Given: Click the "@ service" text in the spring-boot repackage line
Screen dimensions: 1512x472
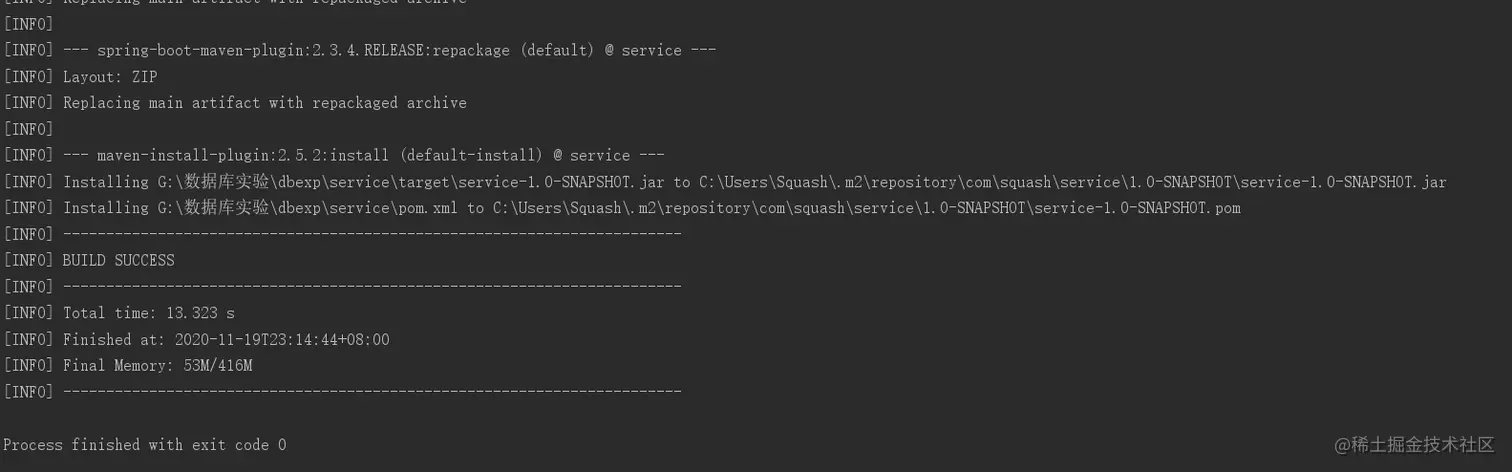Looking at the screenshot, I should (643, 50).
